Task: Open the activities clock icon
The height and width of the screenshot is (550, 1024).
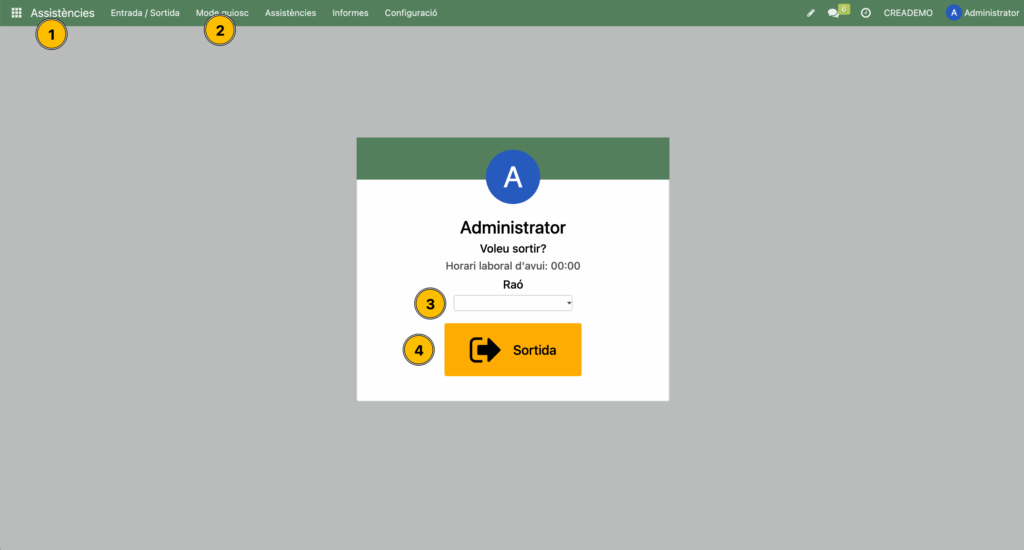Action: coord(866,13)
